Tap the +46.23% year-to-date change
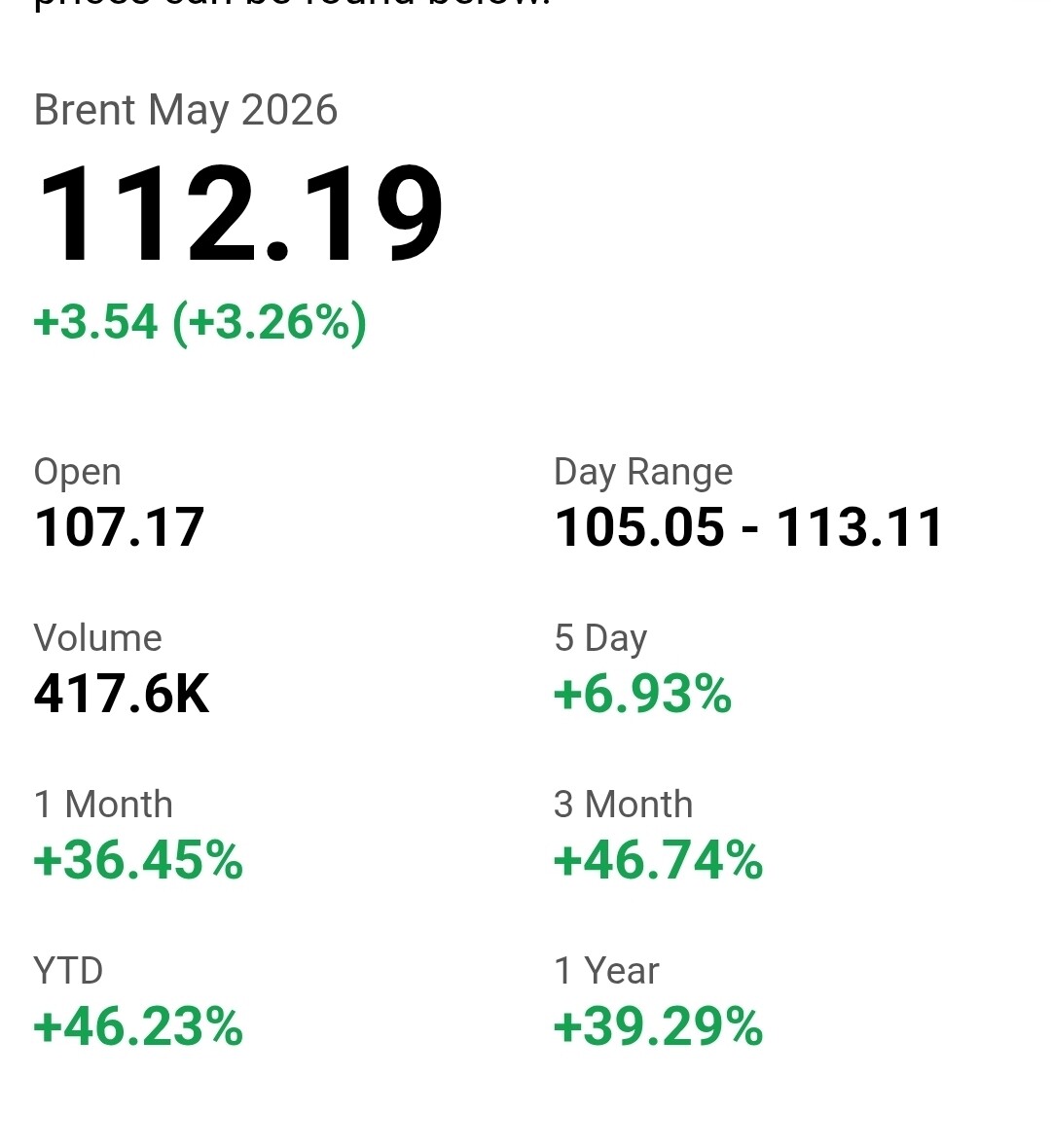The image size is (1051, 1148). coord(138,1027)
